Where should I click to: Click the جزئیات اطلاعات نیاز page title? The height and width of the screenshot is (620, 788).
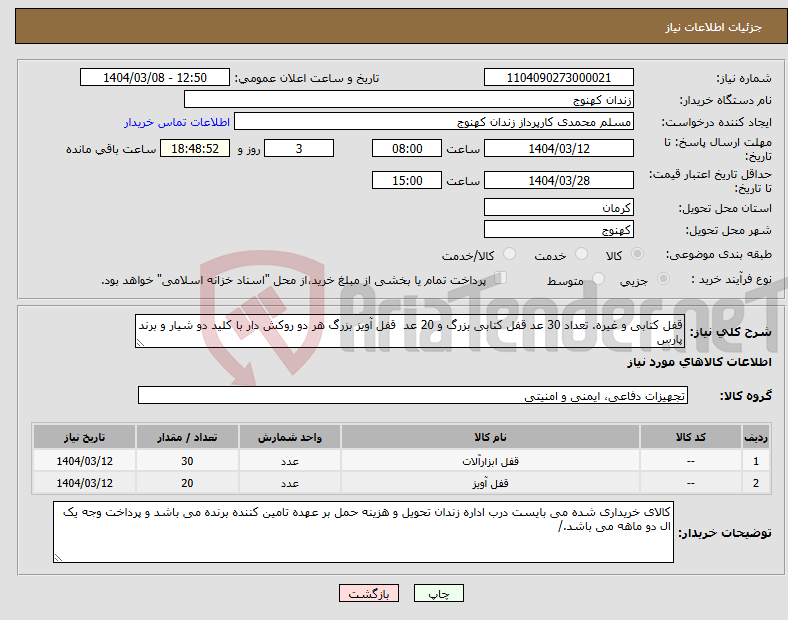coord(713,27)
